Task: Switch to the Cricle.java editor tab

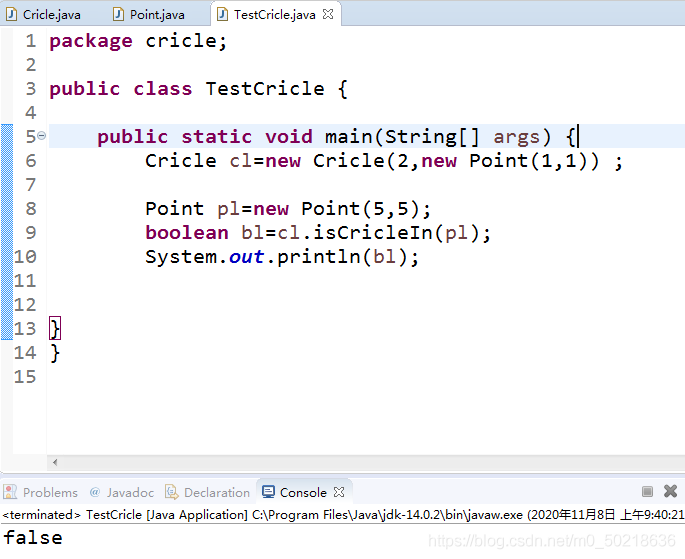Action: (x=44, y=14)
